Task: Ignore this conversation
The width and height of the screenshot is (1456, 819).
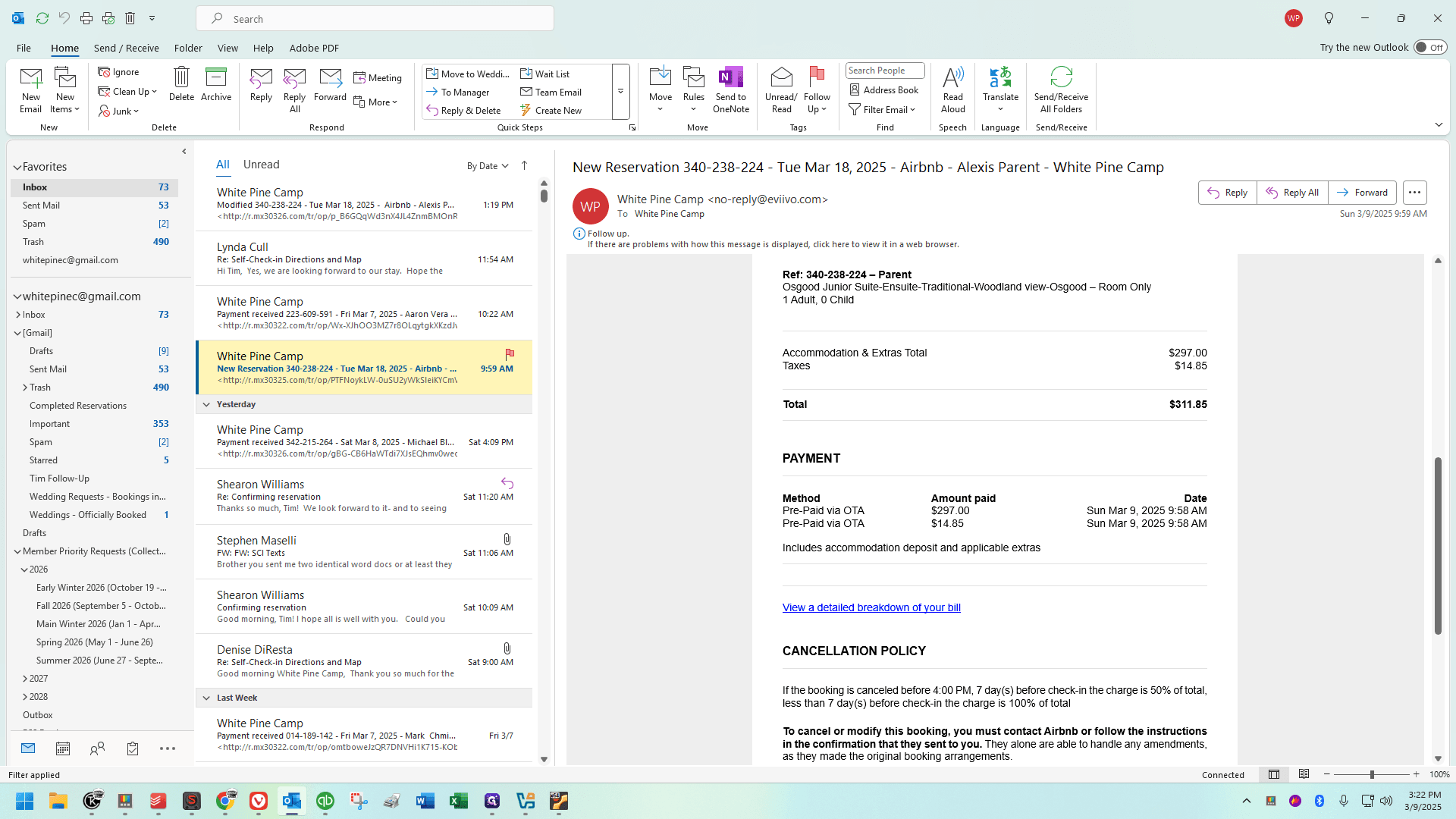Action: [119, 72]
